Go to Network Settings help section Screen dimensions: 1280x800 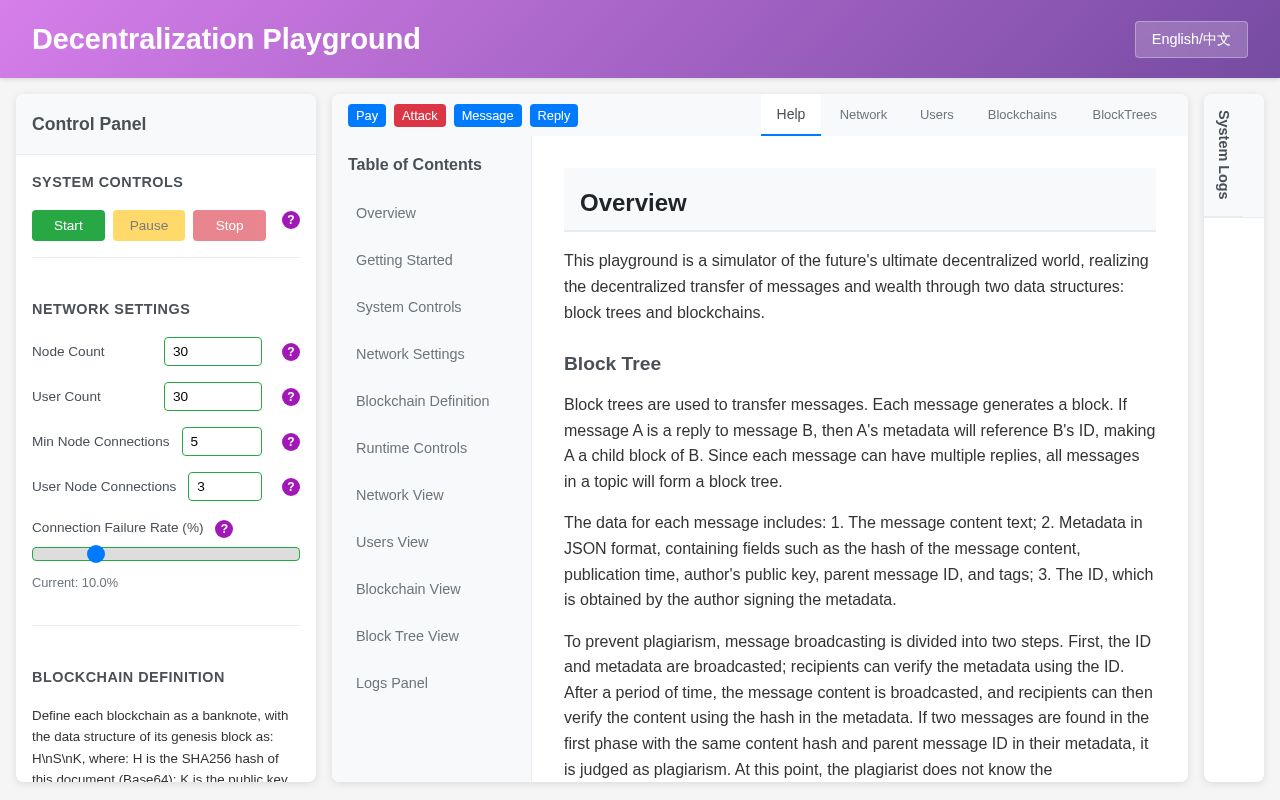tap(431, 354)
